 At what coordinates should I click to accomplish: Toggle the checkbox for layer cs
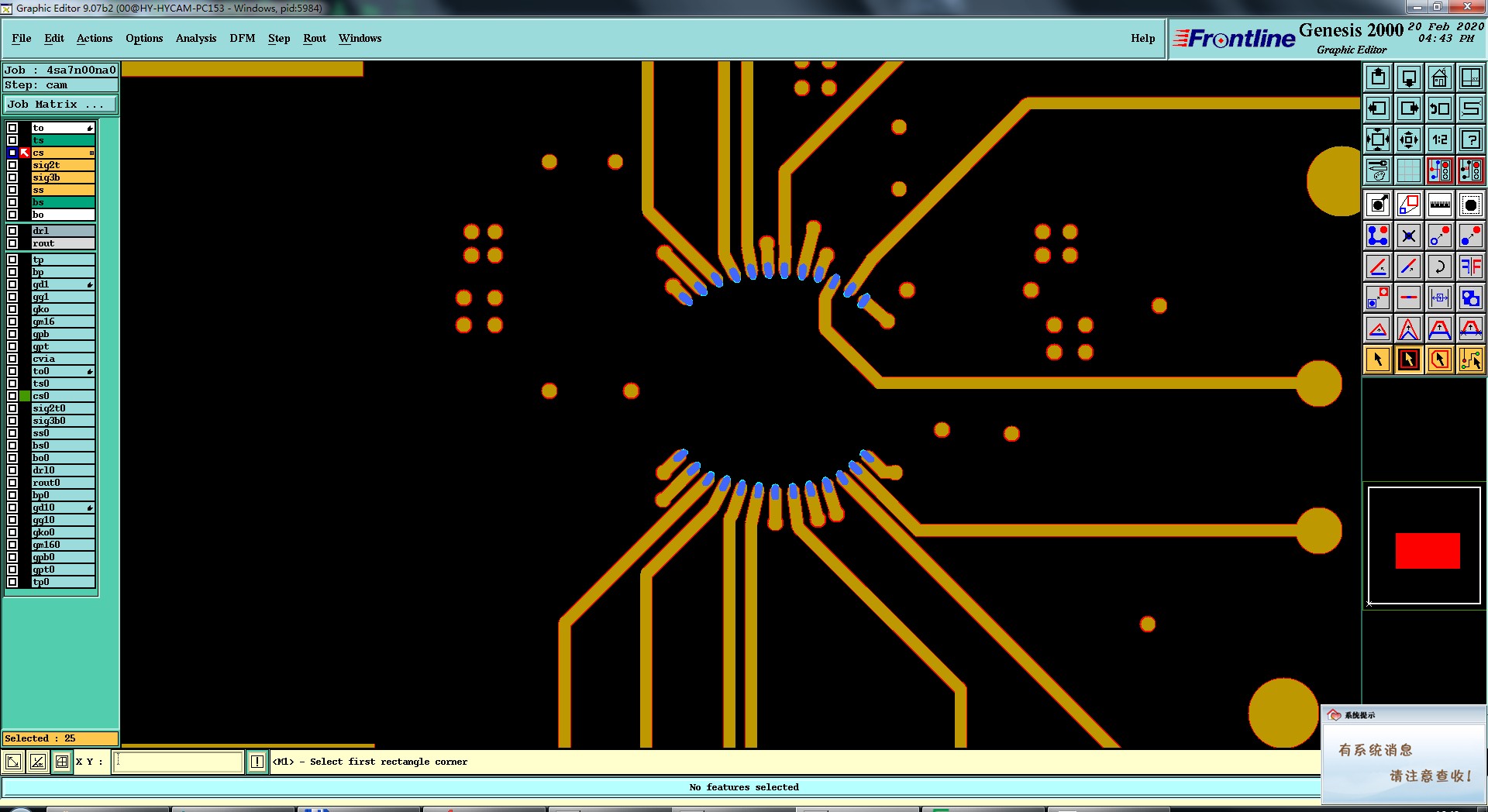click(12, 153)
